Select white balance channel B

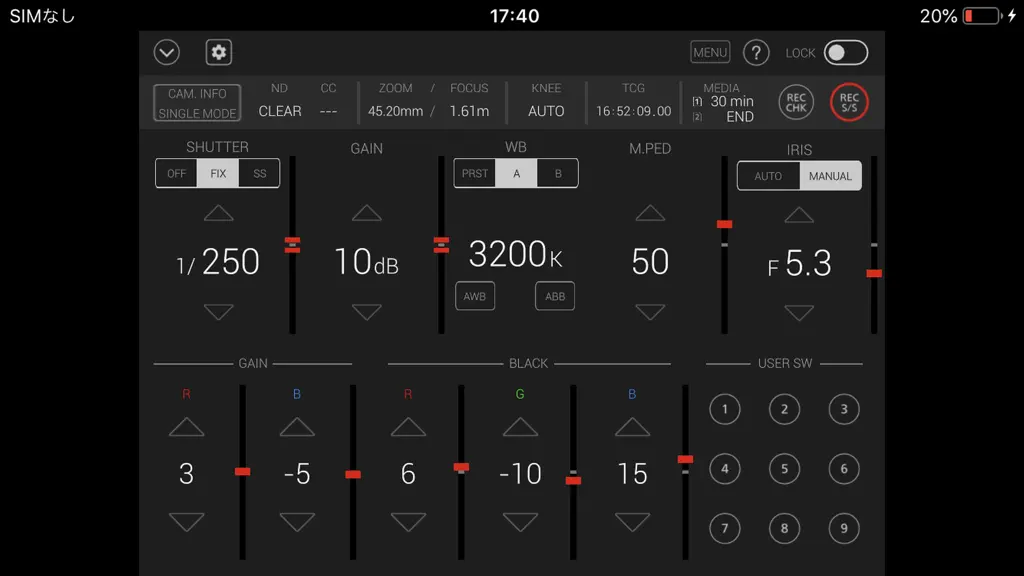click(x=558, y=173)
